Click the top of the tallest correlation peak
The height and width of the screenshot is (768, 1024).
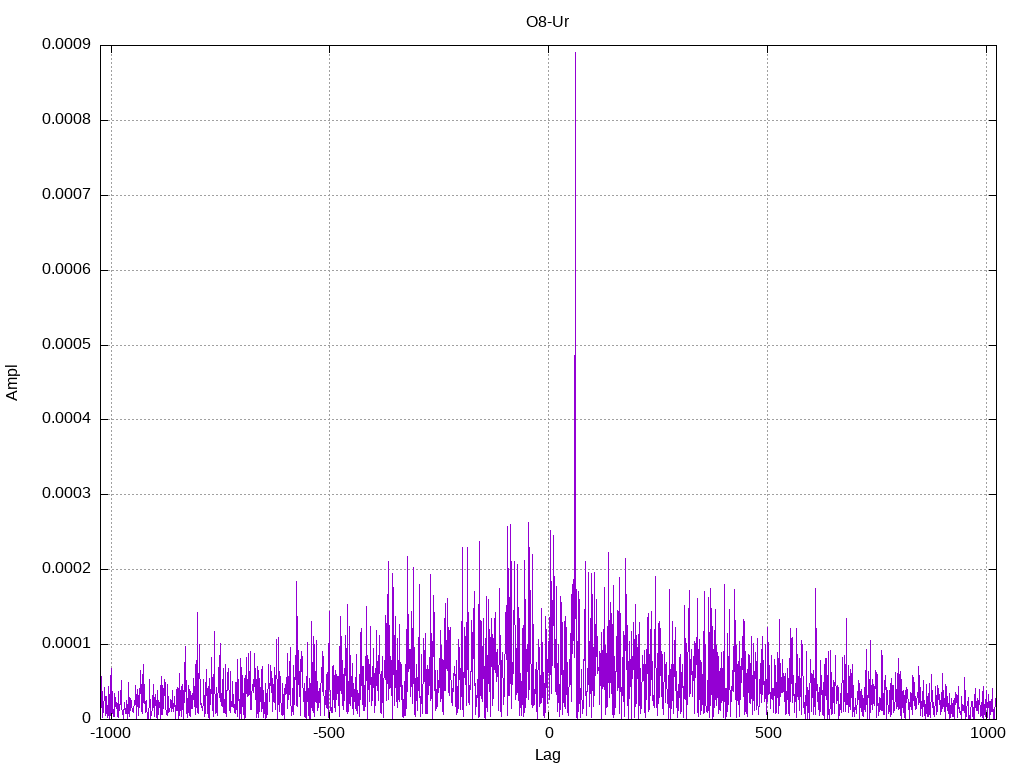(x=575, y=53)
